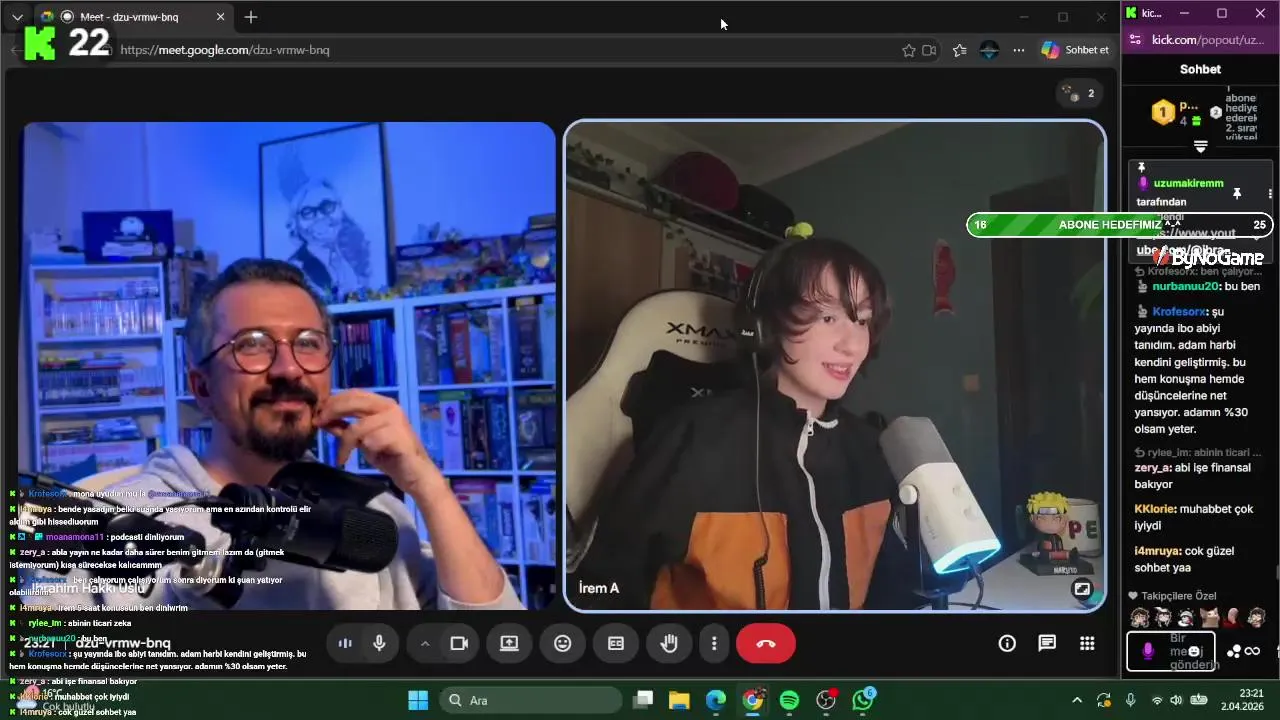Open Task View on the taskbar

click(643, 700)
